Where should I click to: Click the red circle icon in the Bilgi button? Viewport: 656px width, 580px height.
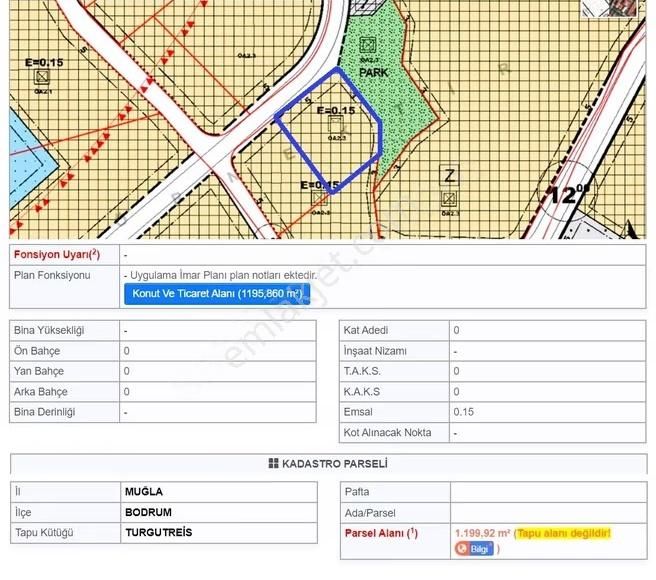[462, 549]
